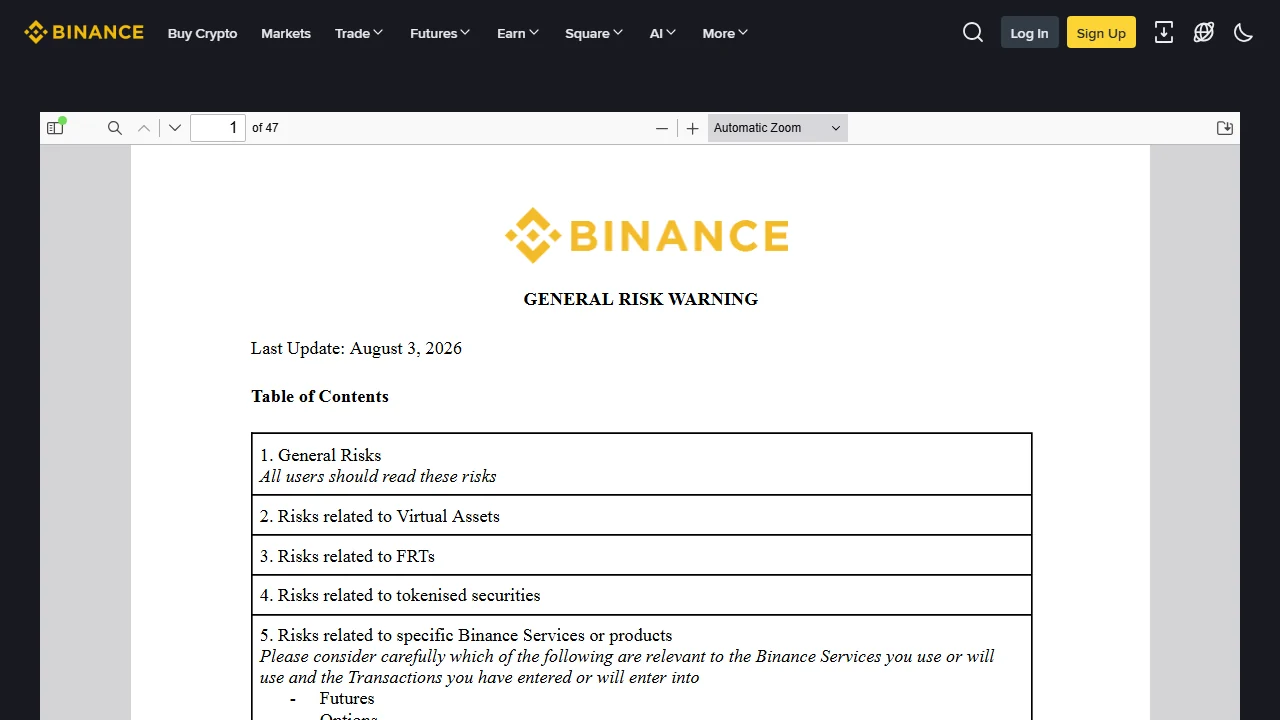Click the Sign Up button

click(1101, 32)
